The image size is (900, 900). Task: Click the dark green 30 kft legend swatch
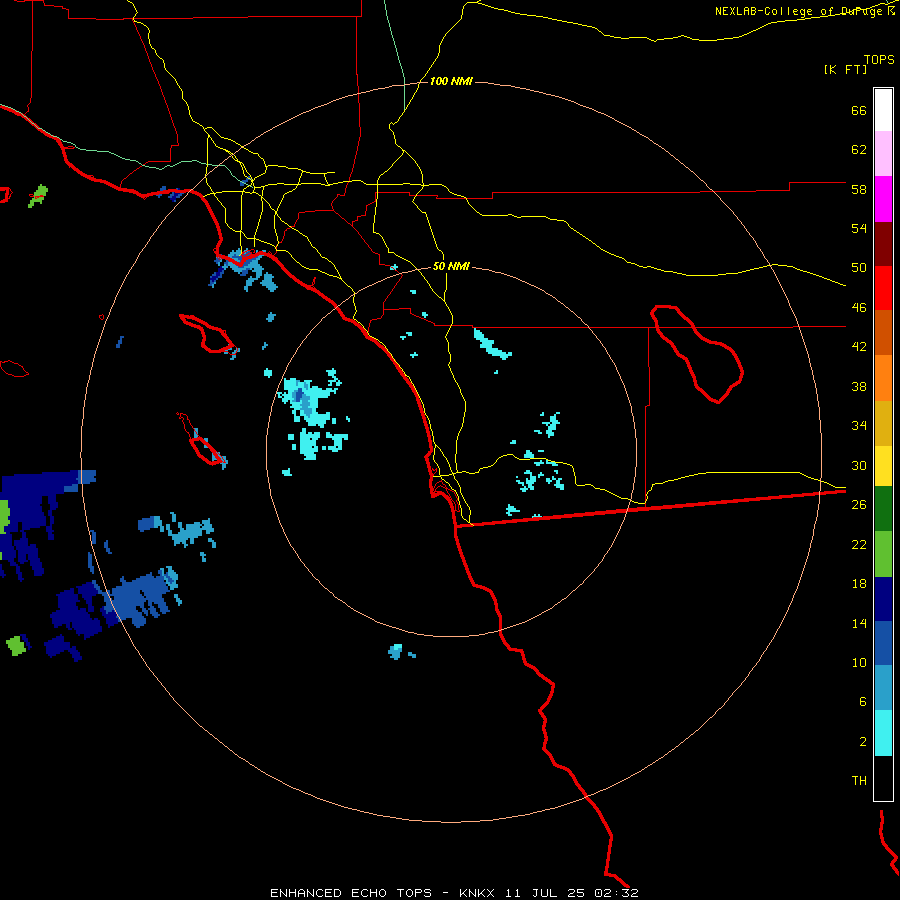[883, 509]
